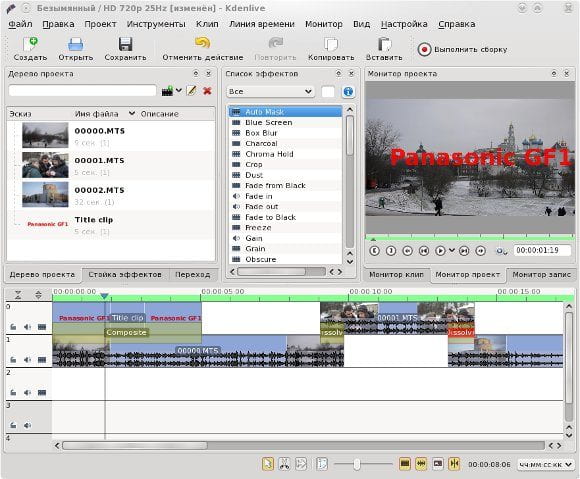Click the edit clip pencil icon

pyautogui.click(x=191, y=90)
